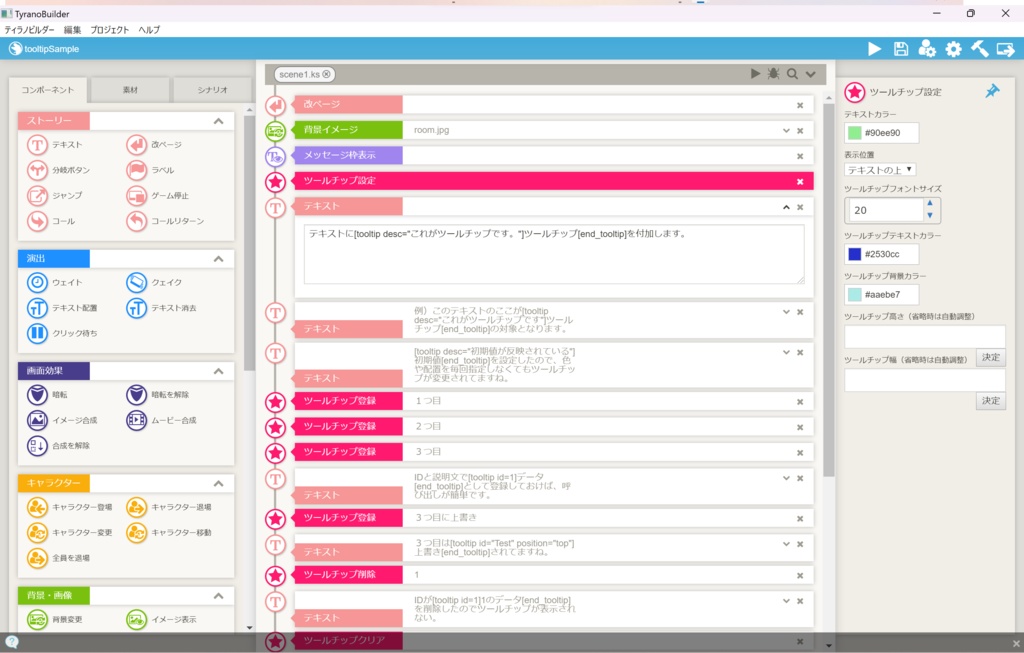
Task: Collapse the 演出 section
Action: click(219, 259)
